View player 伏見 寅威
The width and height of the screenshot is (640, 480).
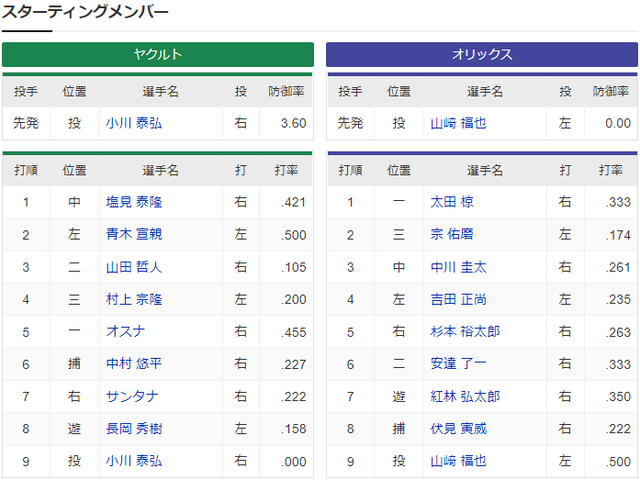[458, 429]
